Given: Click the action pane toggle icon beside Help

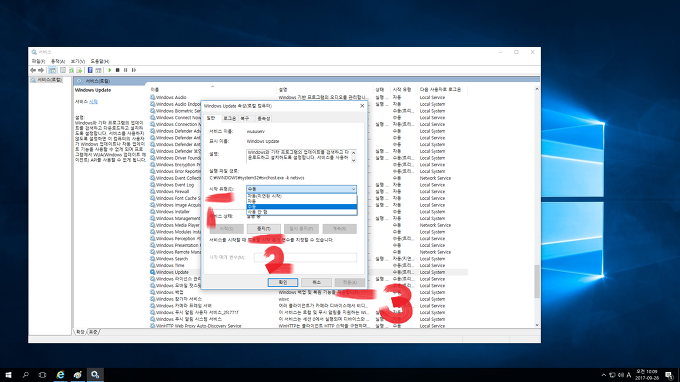Looking at the screenshot, I should pos(98,70).
